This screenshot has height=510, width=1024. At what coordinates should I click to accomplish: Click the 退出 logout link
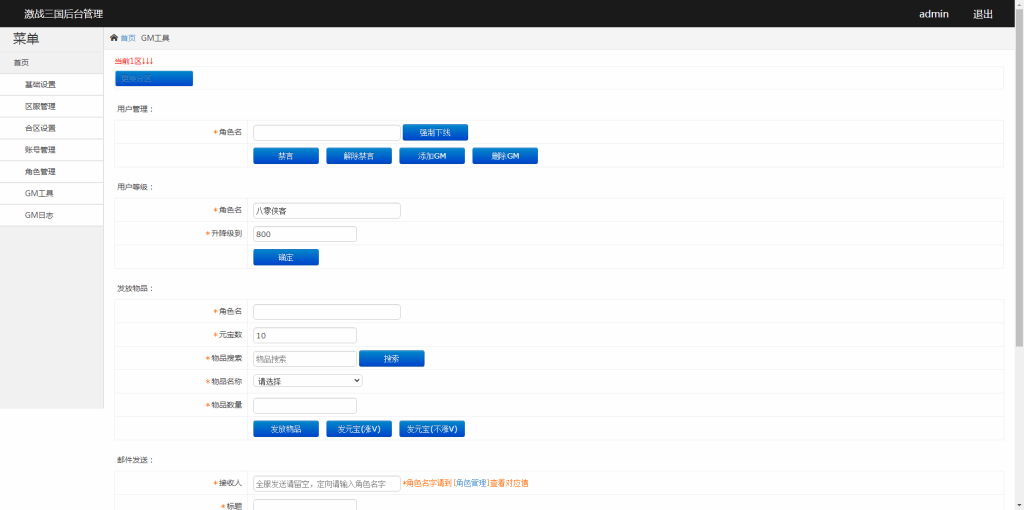pos(983,14)
